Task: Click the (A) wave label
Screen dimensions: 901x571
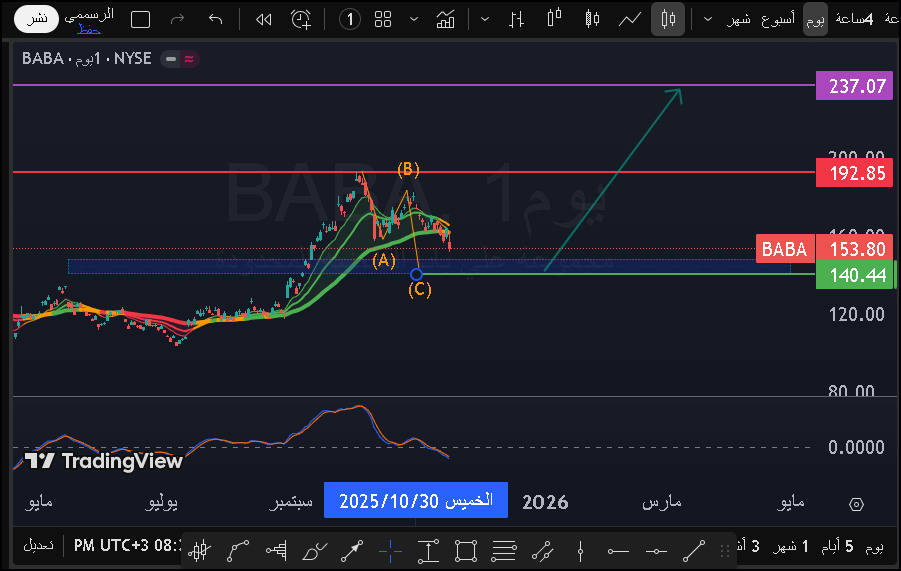Action: click(384, 261)
